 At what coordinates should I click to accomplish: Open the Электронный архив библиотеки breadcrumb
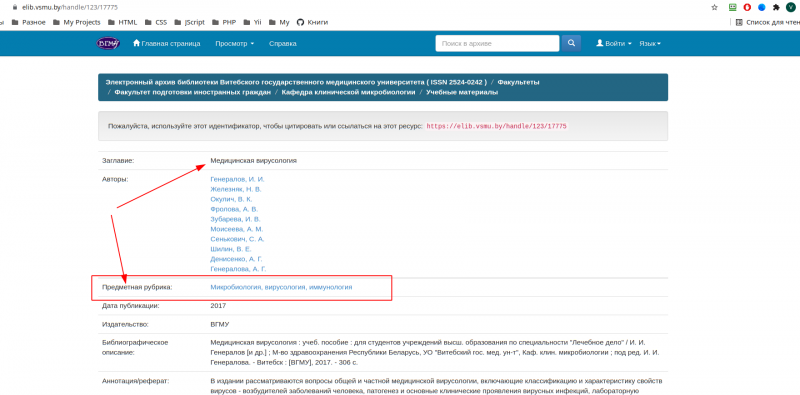pos(296,82)
